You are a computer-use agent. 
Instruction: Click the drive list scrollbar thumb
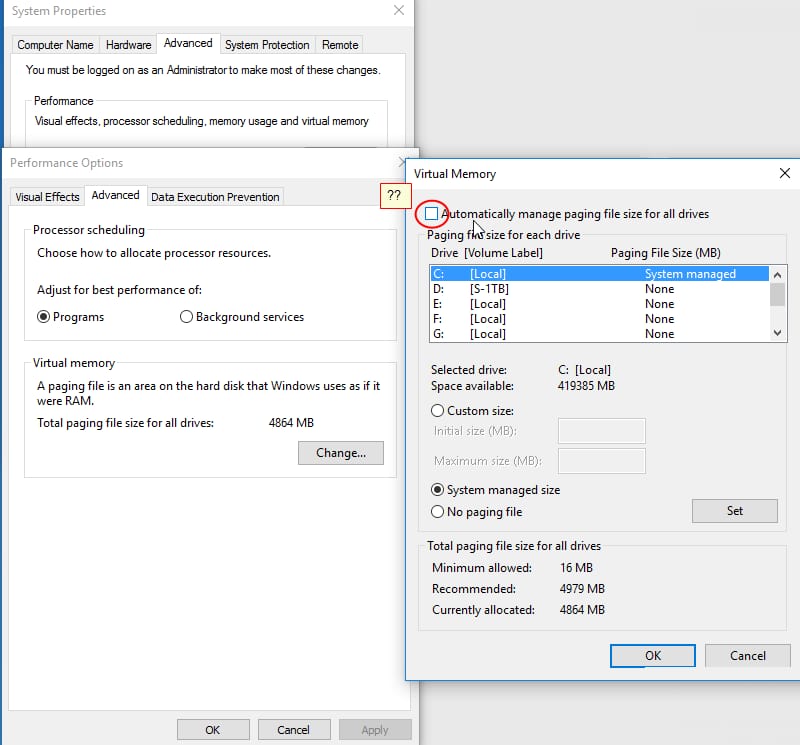777,294
